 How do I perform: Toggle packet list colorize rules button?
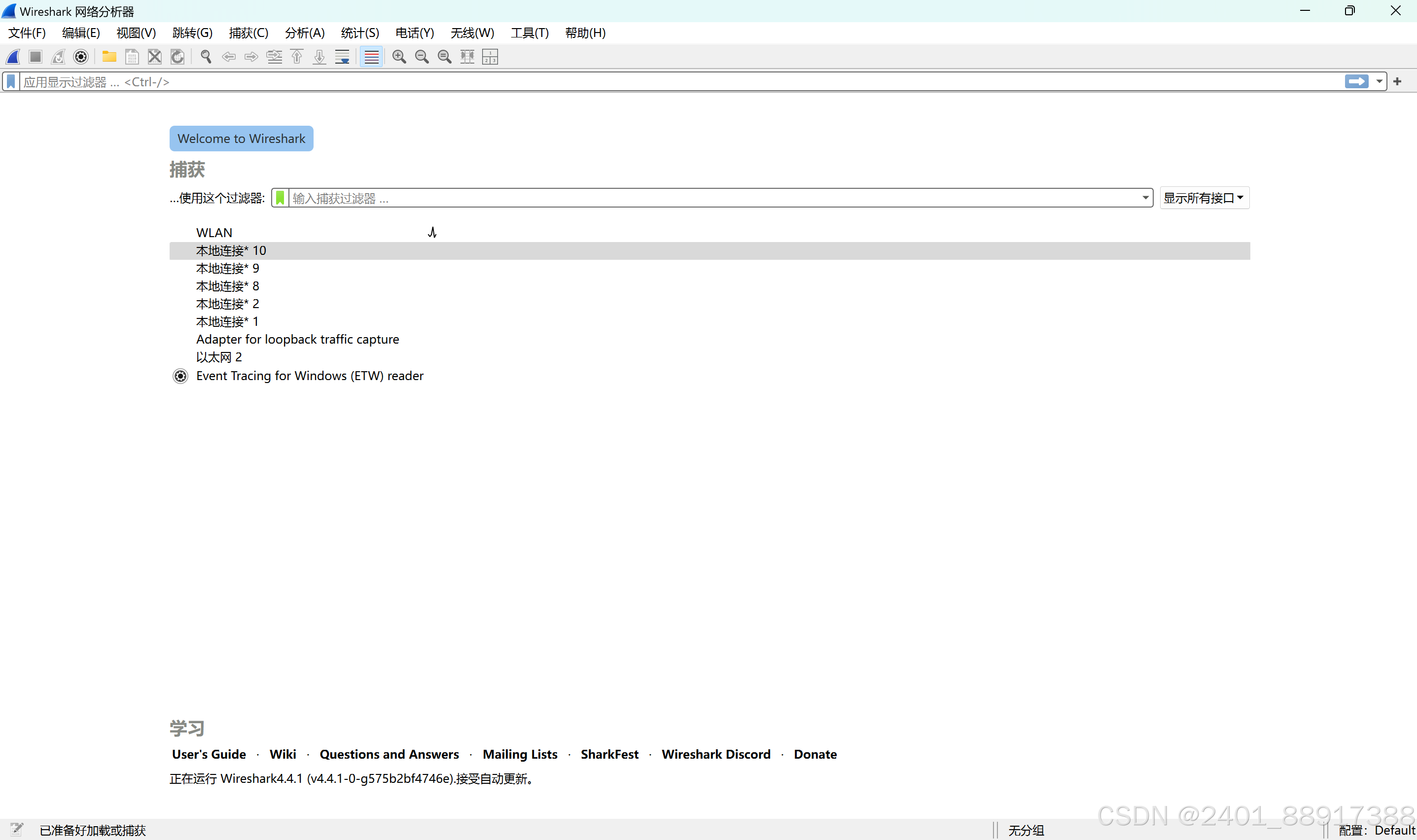(x=371, y=57)
